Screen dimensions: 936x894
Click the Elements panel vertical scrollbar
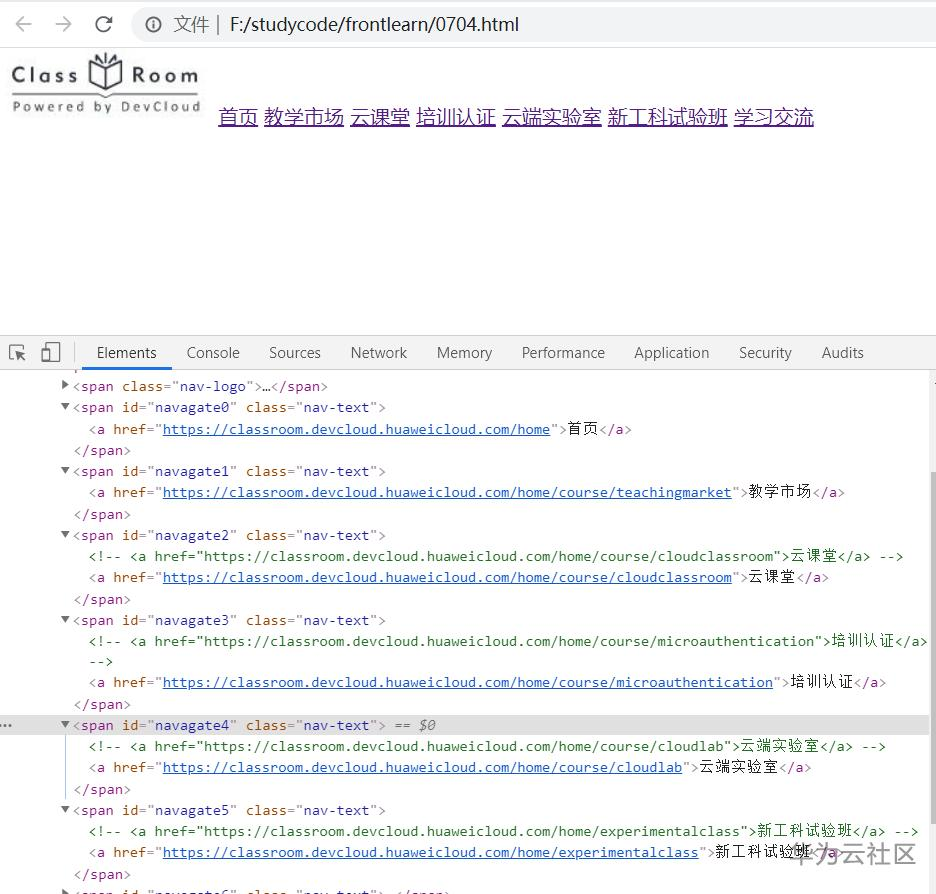pos(932,648)
